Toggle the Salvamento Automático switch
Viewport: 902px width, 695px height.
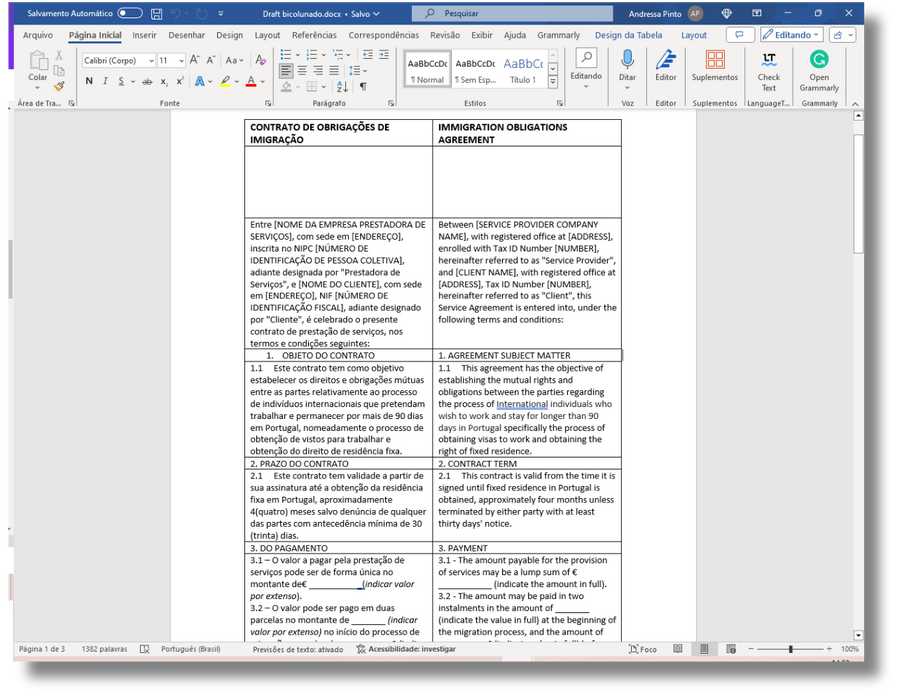click(130, 14)
